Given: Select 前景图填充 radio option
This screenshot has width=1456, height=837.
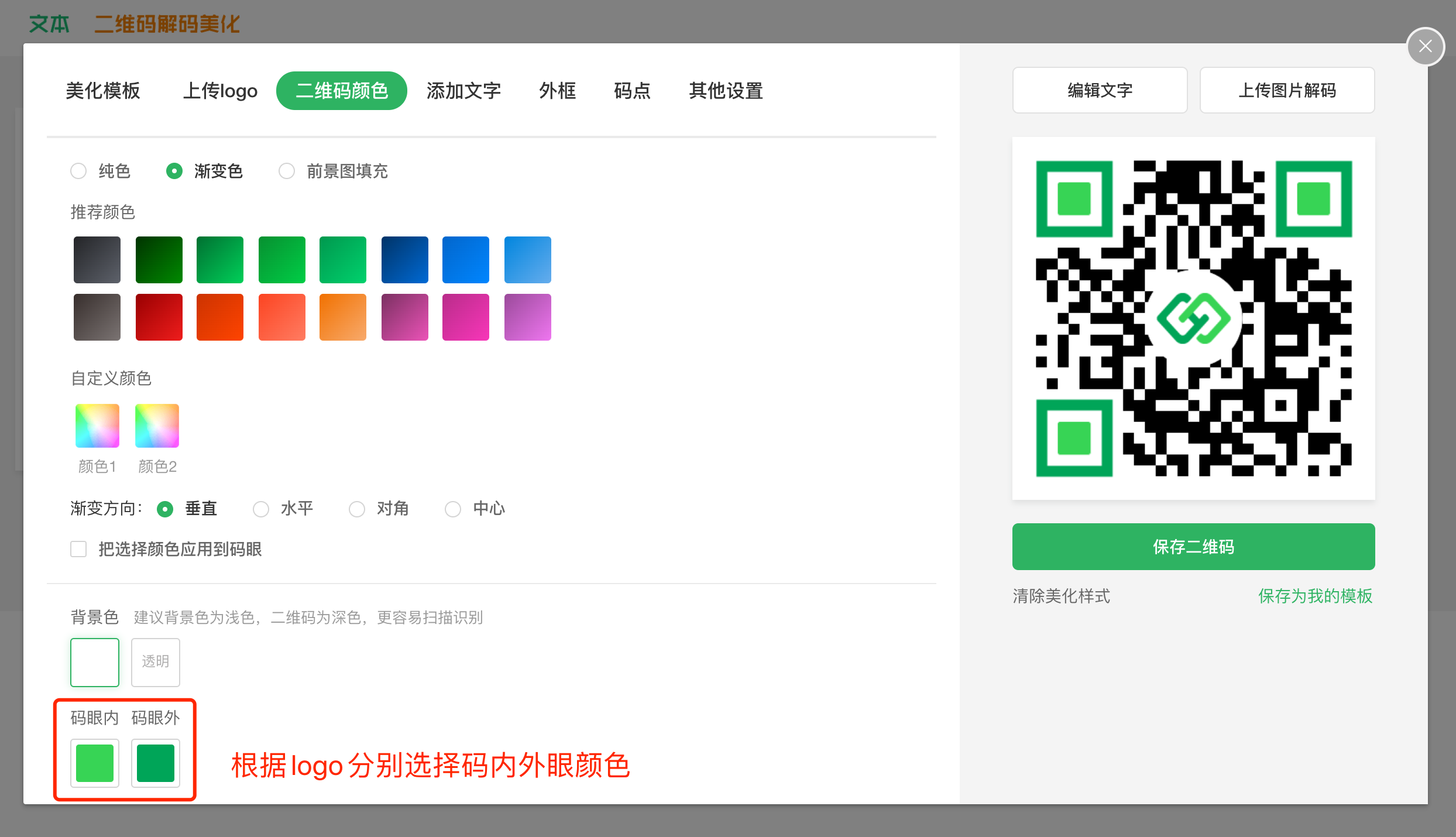Looking at the screenshot, I should point(287,171).
